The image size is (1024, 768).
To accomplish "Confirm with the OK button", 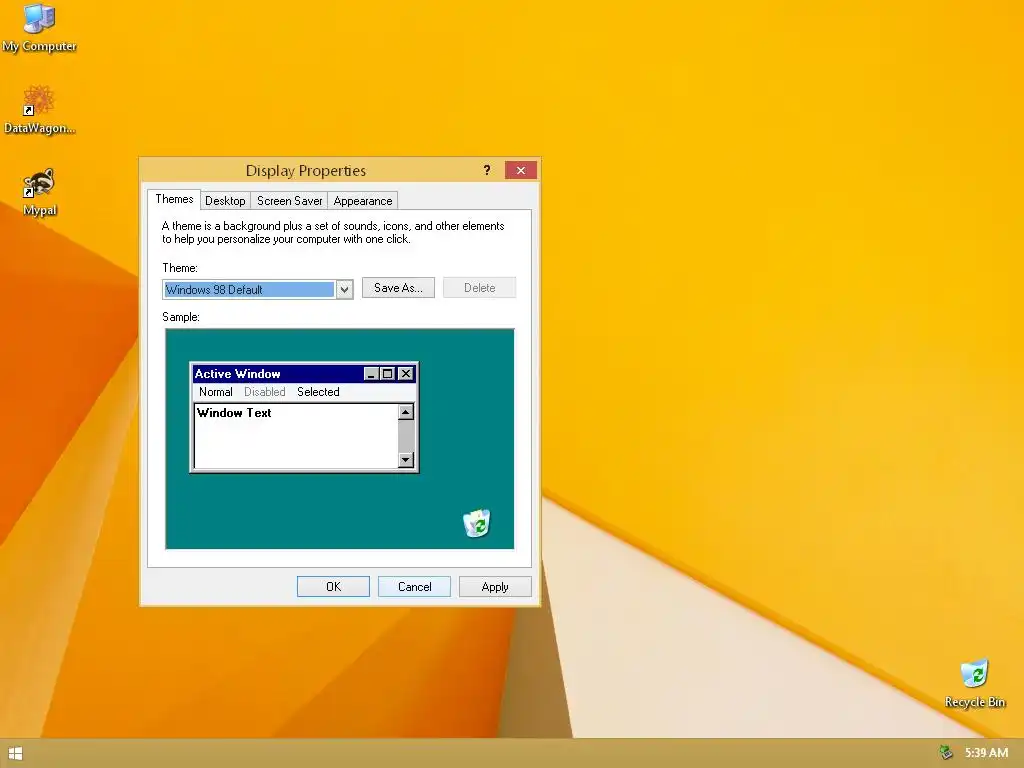I will point(333,586).
